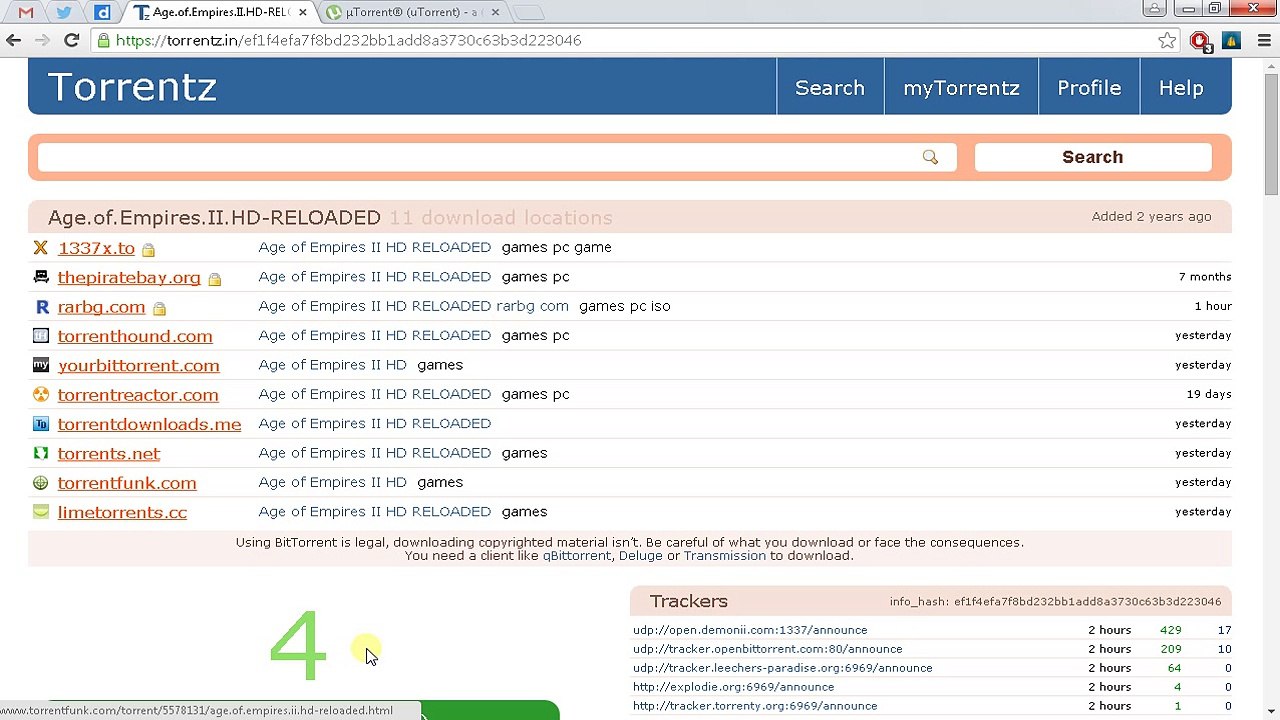Open the Chrome menu

coord(1262,40)
